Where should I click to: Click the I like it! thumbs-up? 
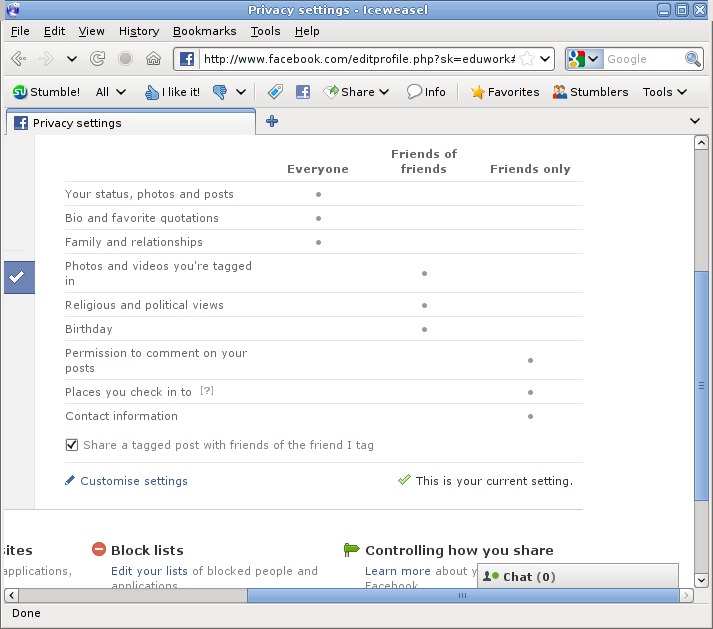[171, 92]
